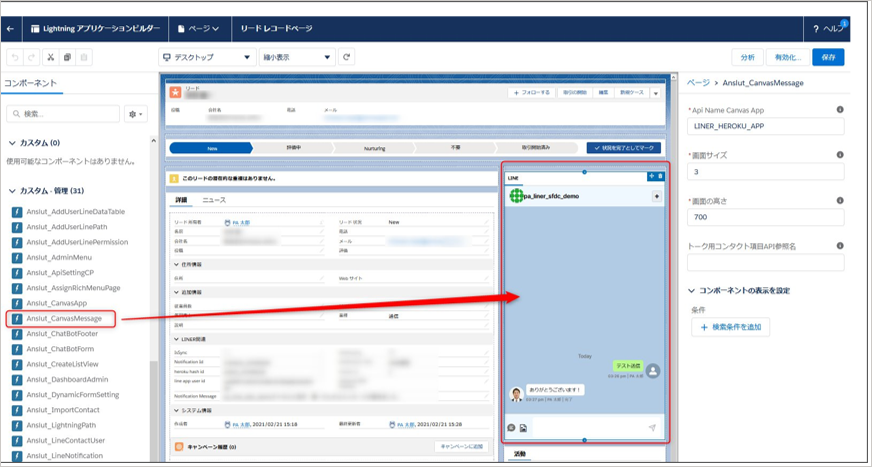Select Anslut_LineNotification component

[66, 455]
